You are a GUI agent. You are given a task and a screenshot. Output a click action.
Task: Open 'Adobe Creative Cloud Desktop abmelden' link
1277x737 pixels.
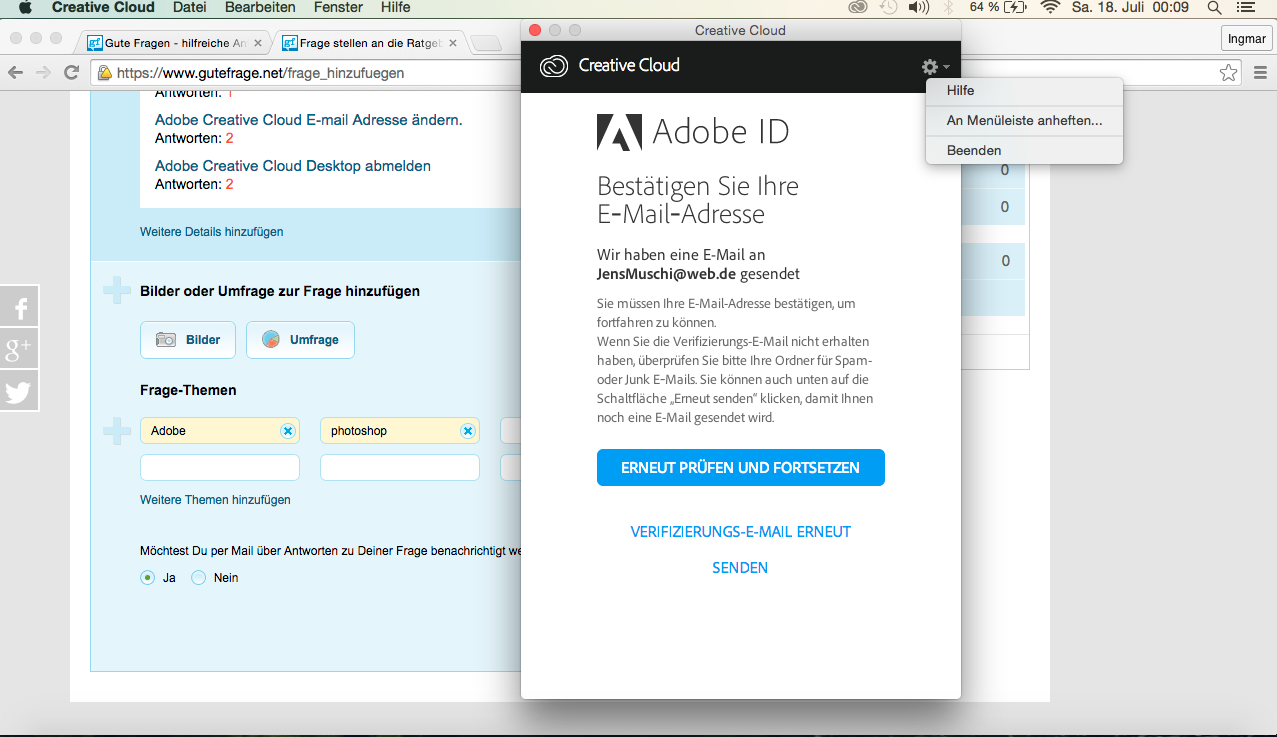[293, 166]
